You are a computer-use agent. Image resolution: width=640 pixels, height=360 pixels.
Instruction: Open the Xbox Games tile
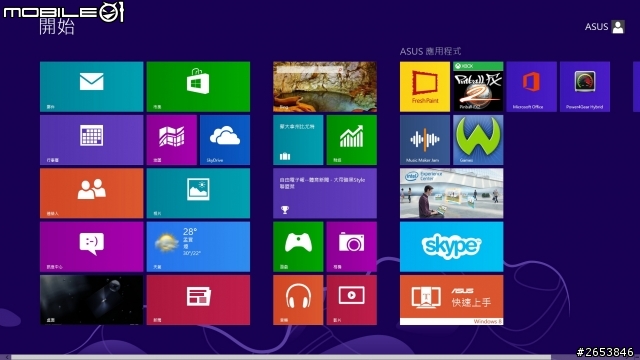(298, 247)
